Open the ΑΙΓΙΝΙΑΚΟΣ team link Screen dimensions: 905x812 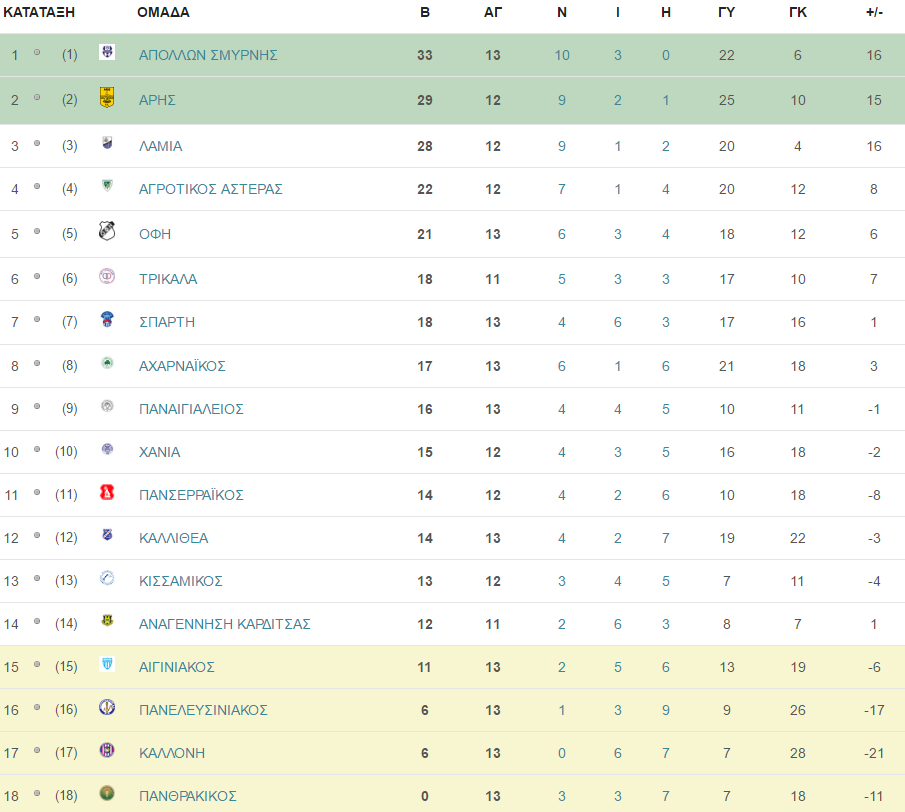(177, 667)
